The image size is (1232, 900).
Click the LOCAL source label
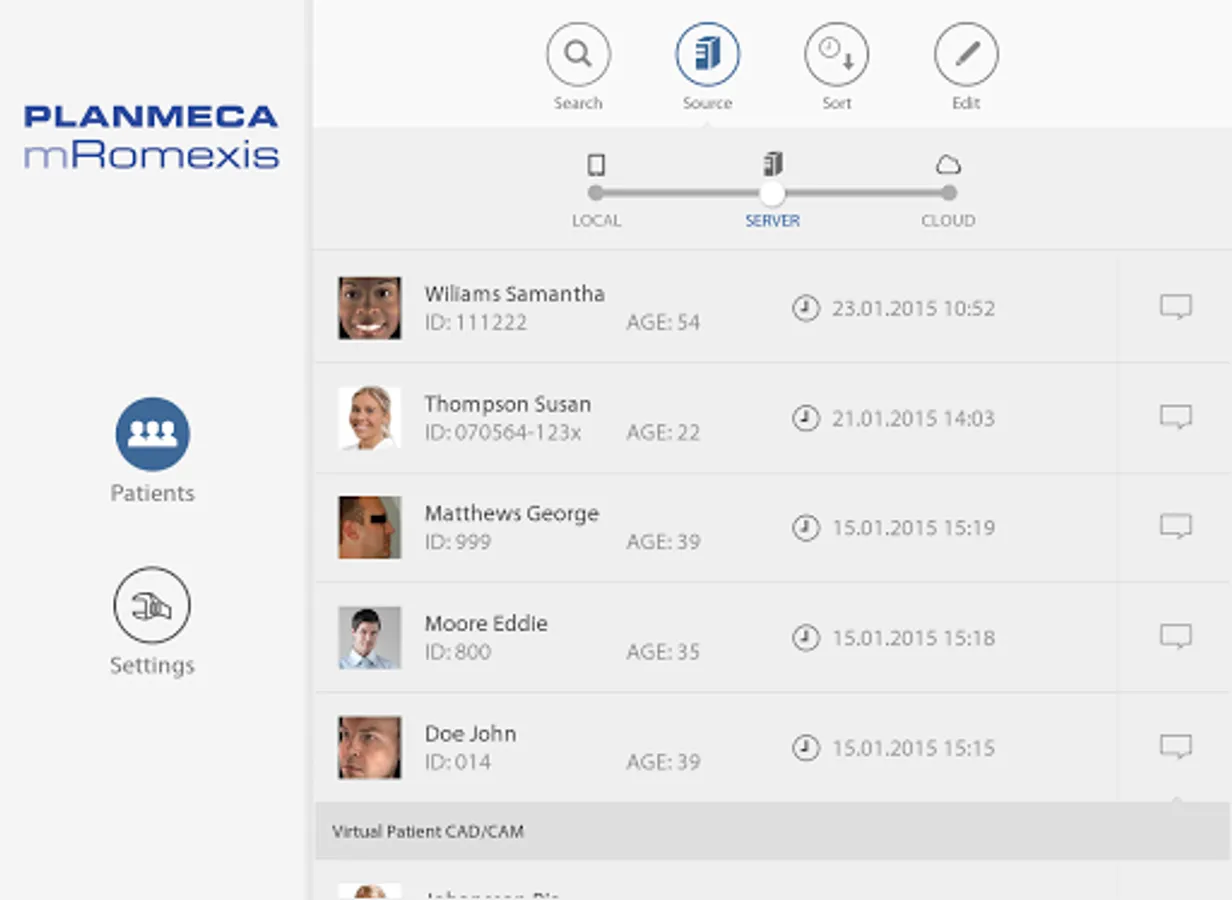(x=596, y=221)
